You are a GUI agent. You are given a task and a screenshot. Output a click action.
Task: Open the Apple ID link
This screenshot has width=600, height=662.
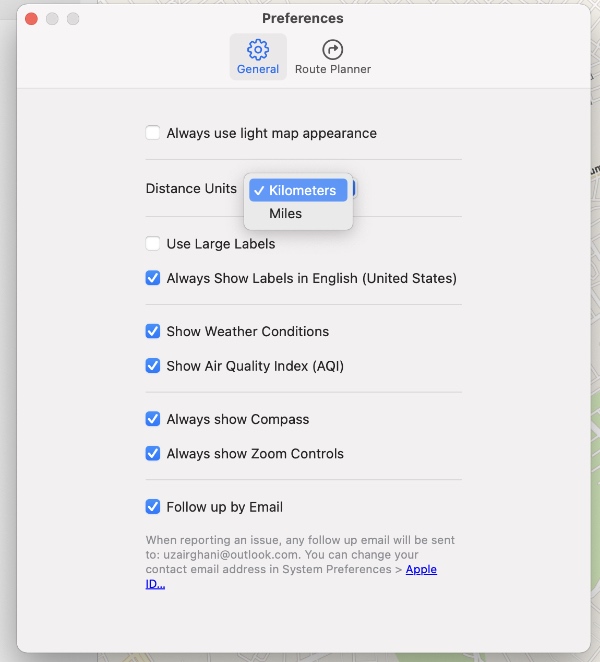[421, 570]
